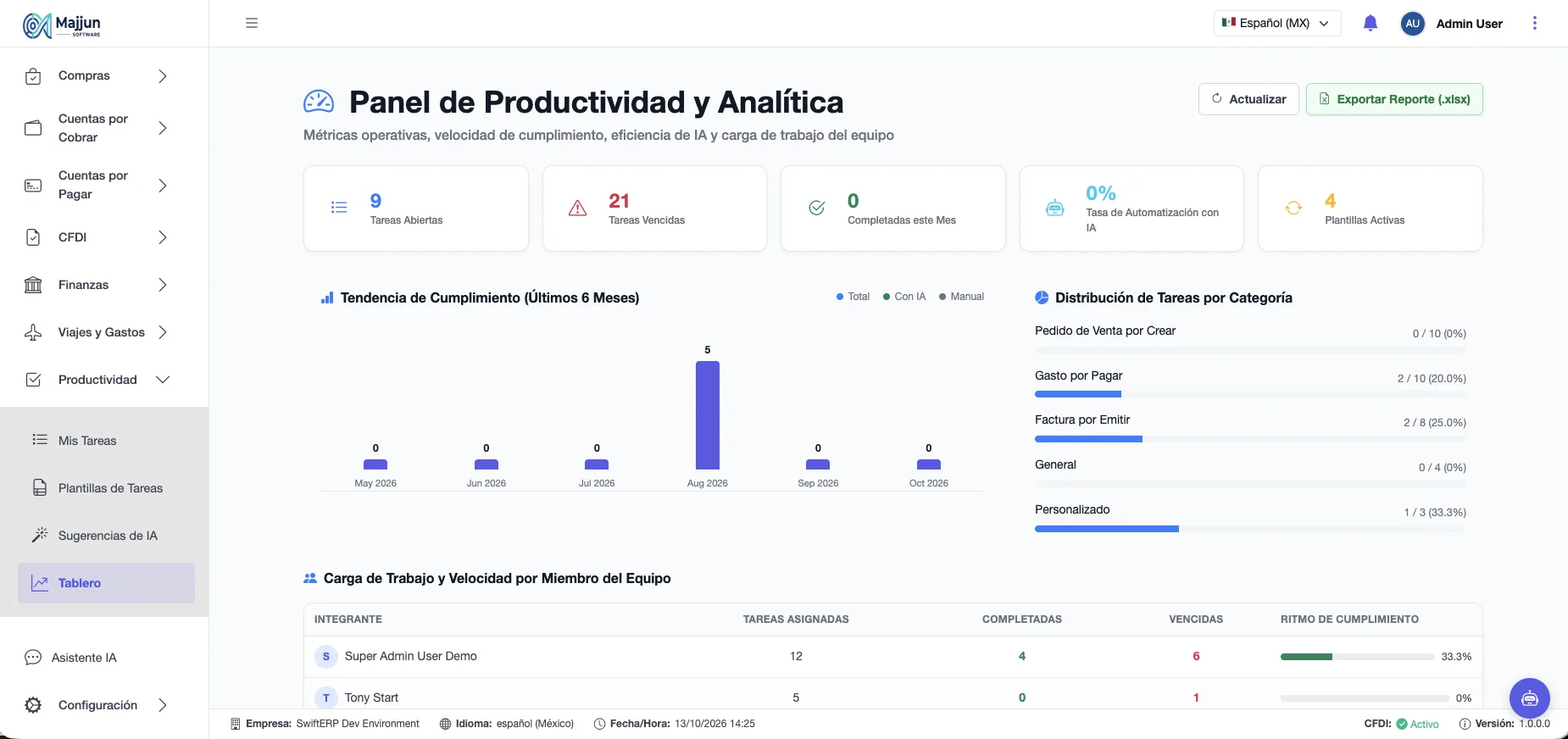Open Plantillas de Tareas menu item
This screenshot has width=1568, height=739.
point(106,488)
